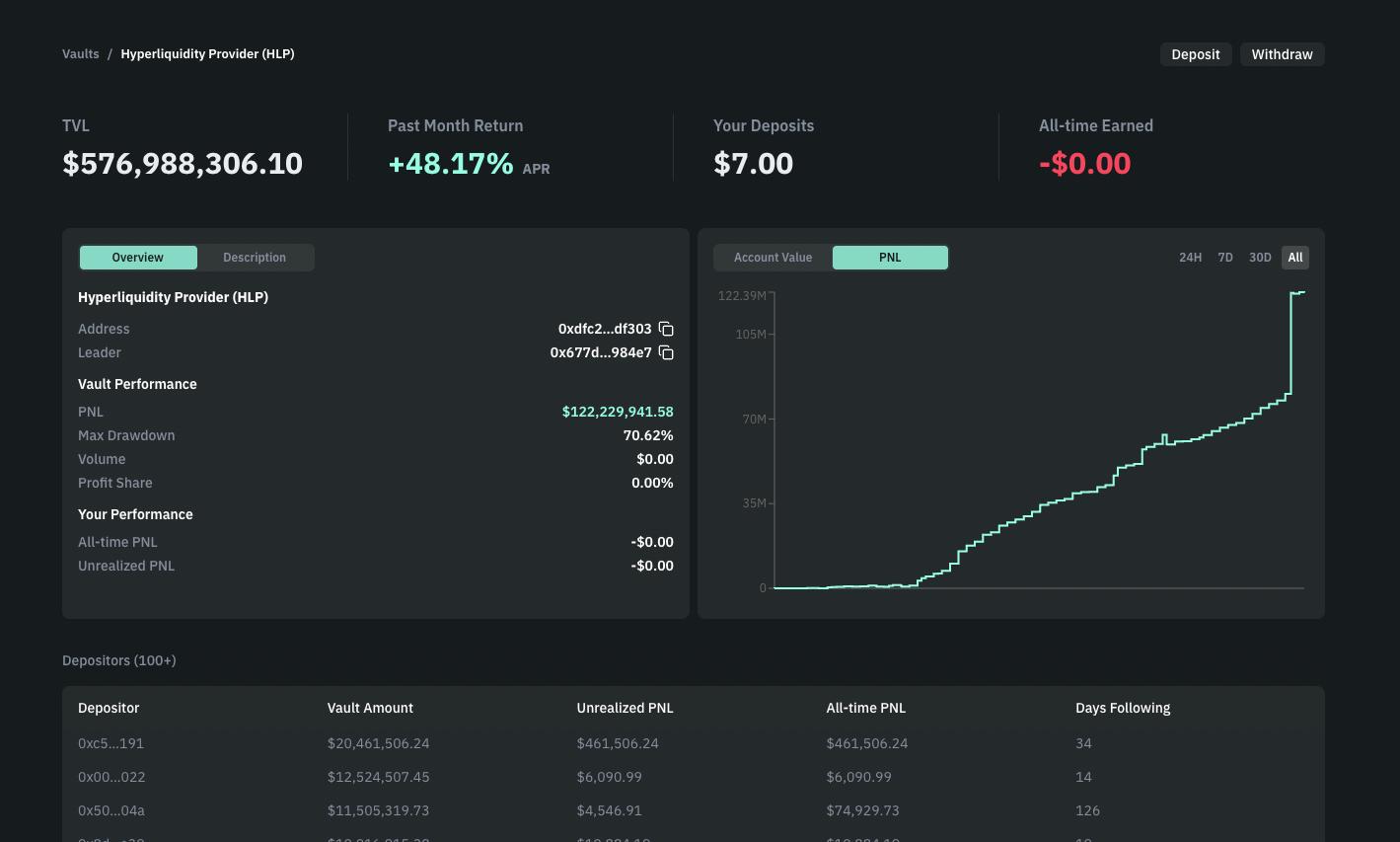Click unrealized PNL $4,546.91
1400x842 pixels.
[x=610, y=810]
